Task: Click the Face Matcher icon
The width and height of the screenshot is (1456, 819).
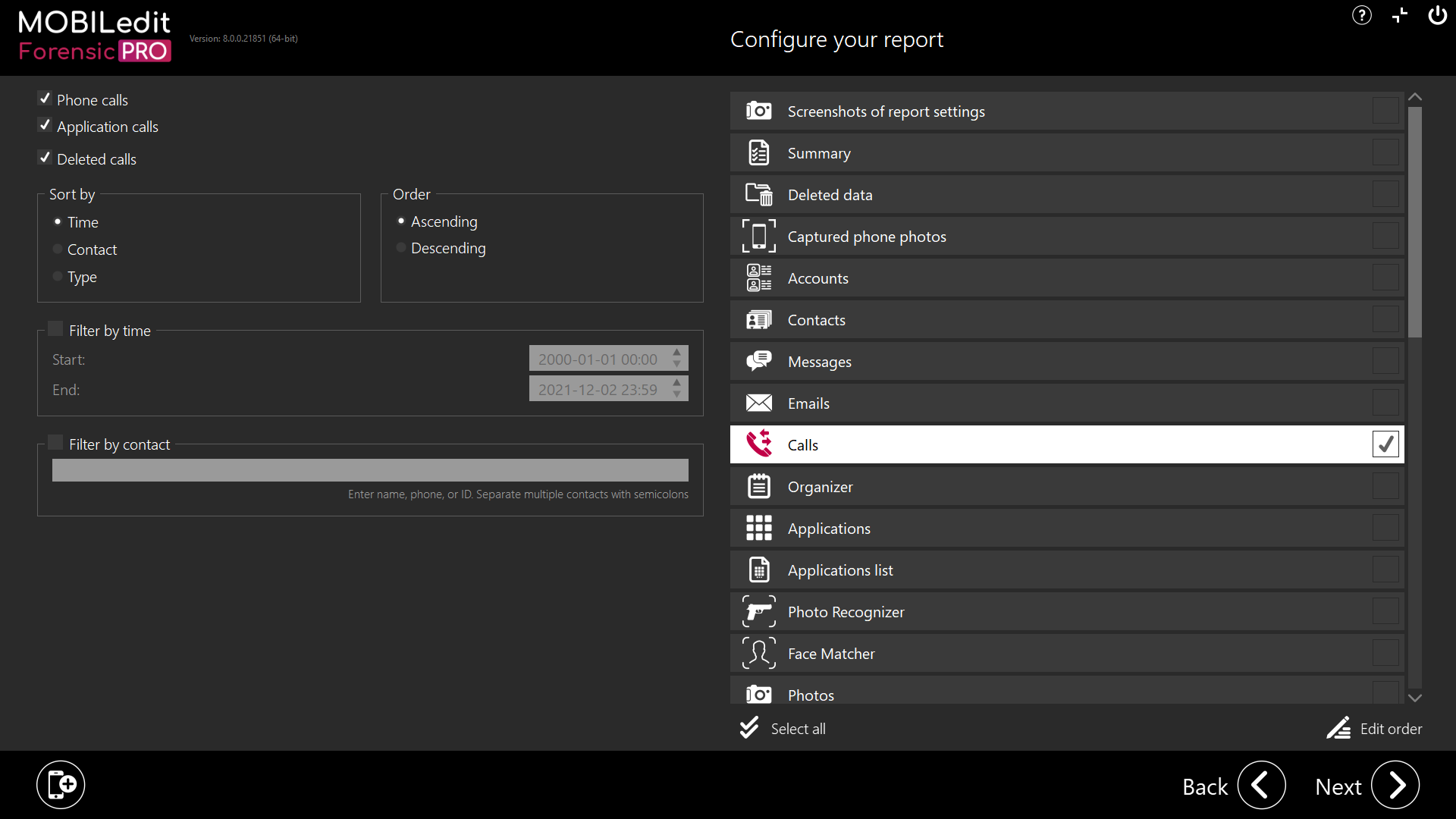Action: tap(758, 654)
